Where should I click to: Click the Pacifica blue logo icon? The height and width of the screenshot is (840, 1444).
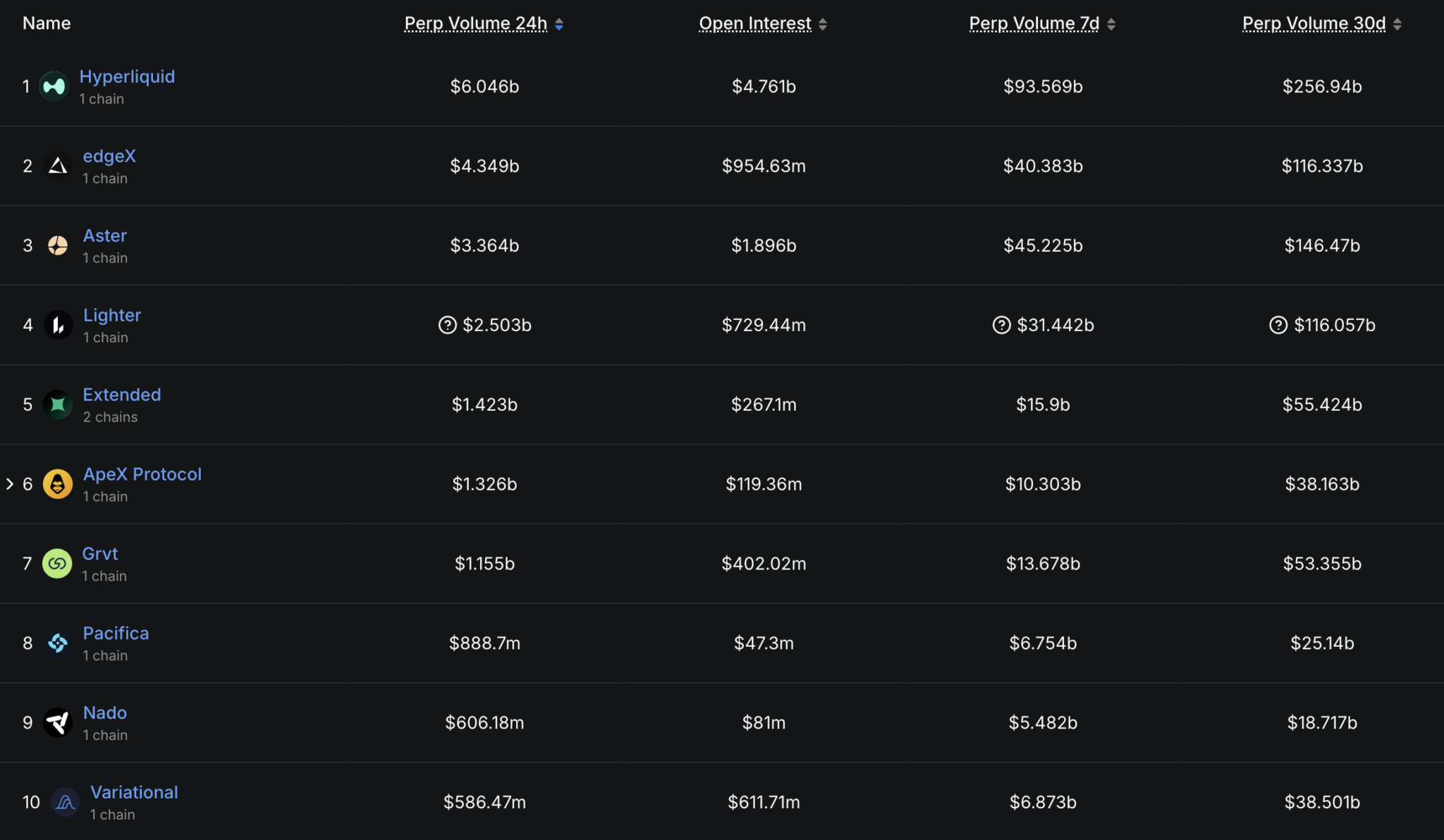pyautogui.click(x=58, y=643)
